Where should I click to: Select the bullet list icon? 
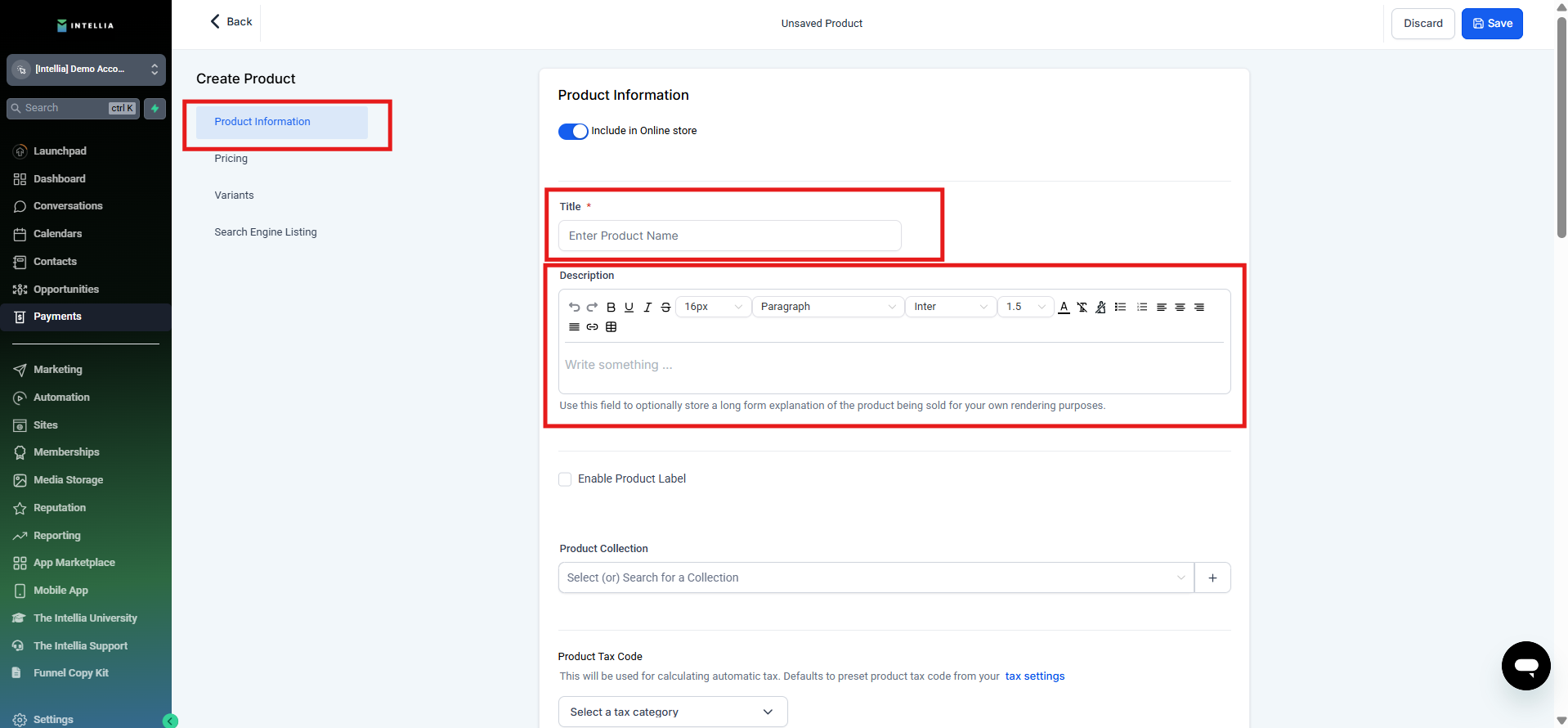click(x=1120, y=307)
